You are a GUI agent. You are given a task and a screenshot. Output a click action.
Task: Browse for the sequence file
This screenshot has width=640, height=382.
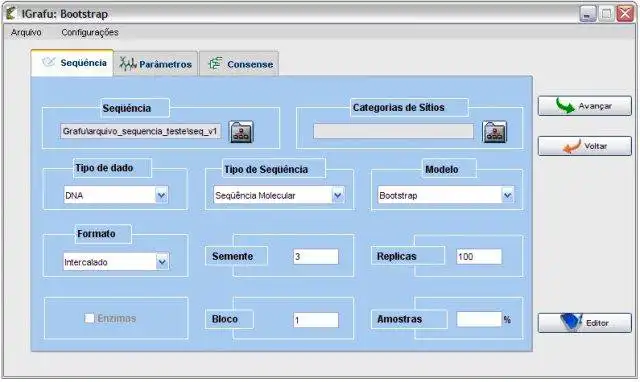tap(241, 132)
